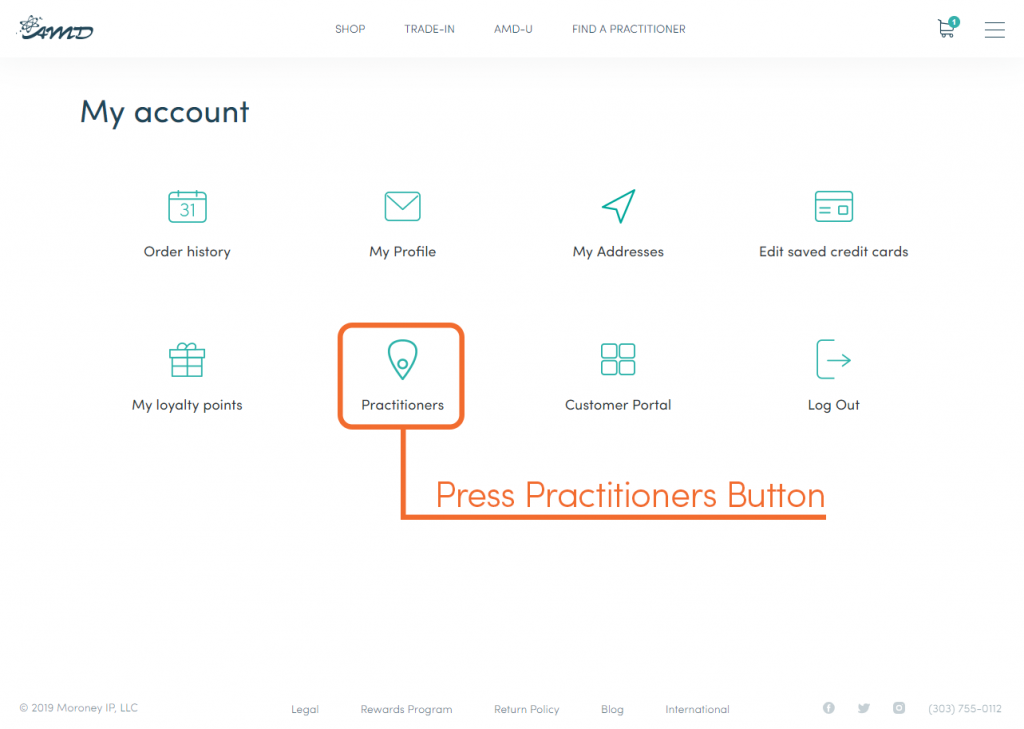Open the Return Policy link
Image resolution: width=1024 pixels, height=729 pixels.
(526, 709)
